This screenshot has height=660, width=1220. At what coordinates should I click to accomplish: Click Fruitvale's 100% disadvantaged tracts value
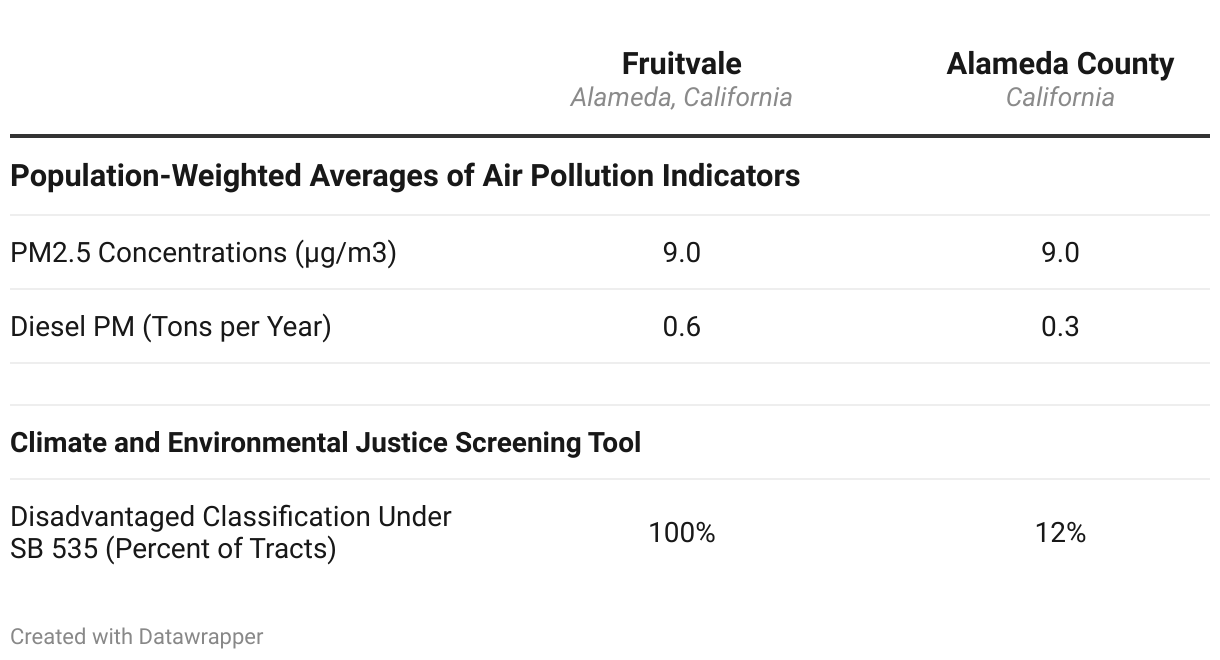[681, 533]
